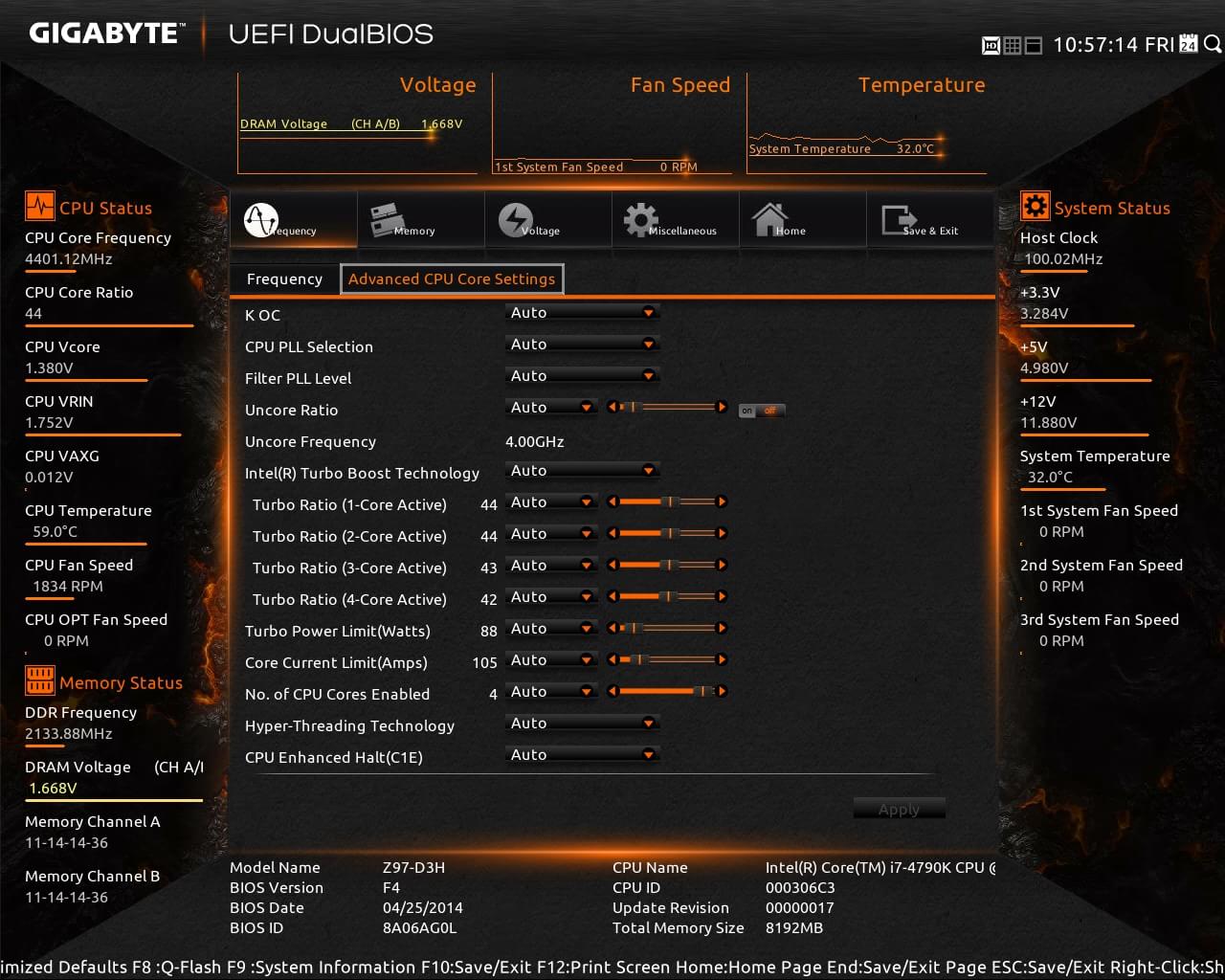Click the Turbo Ratio (3-Core Active) slider

pyautogui.click(x=667, y=565)
